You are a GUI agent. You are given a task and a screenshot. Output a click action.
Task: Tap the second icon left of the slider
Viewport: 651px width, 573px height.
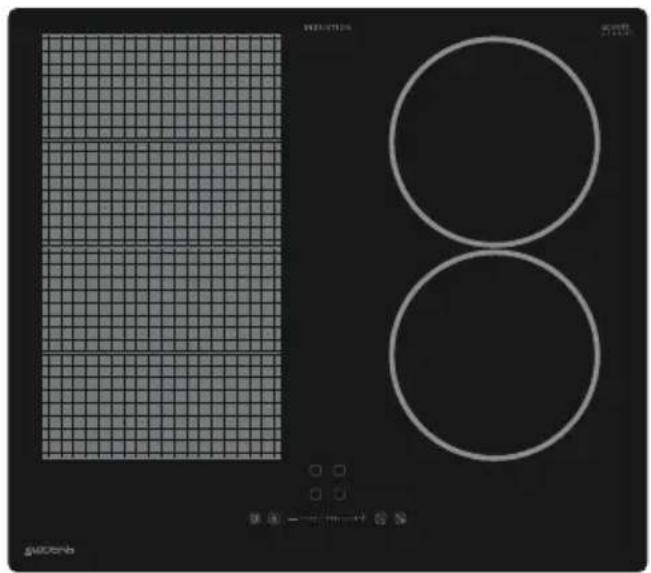[x=273, y=518]
